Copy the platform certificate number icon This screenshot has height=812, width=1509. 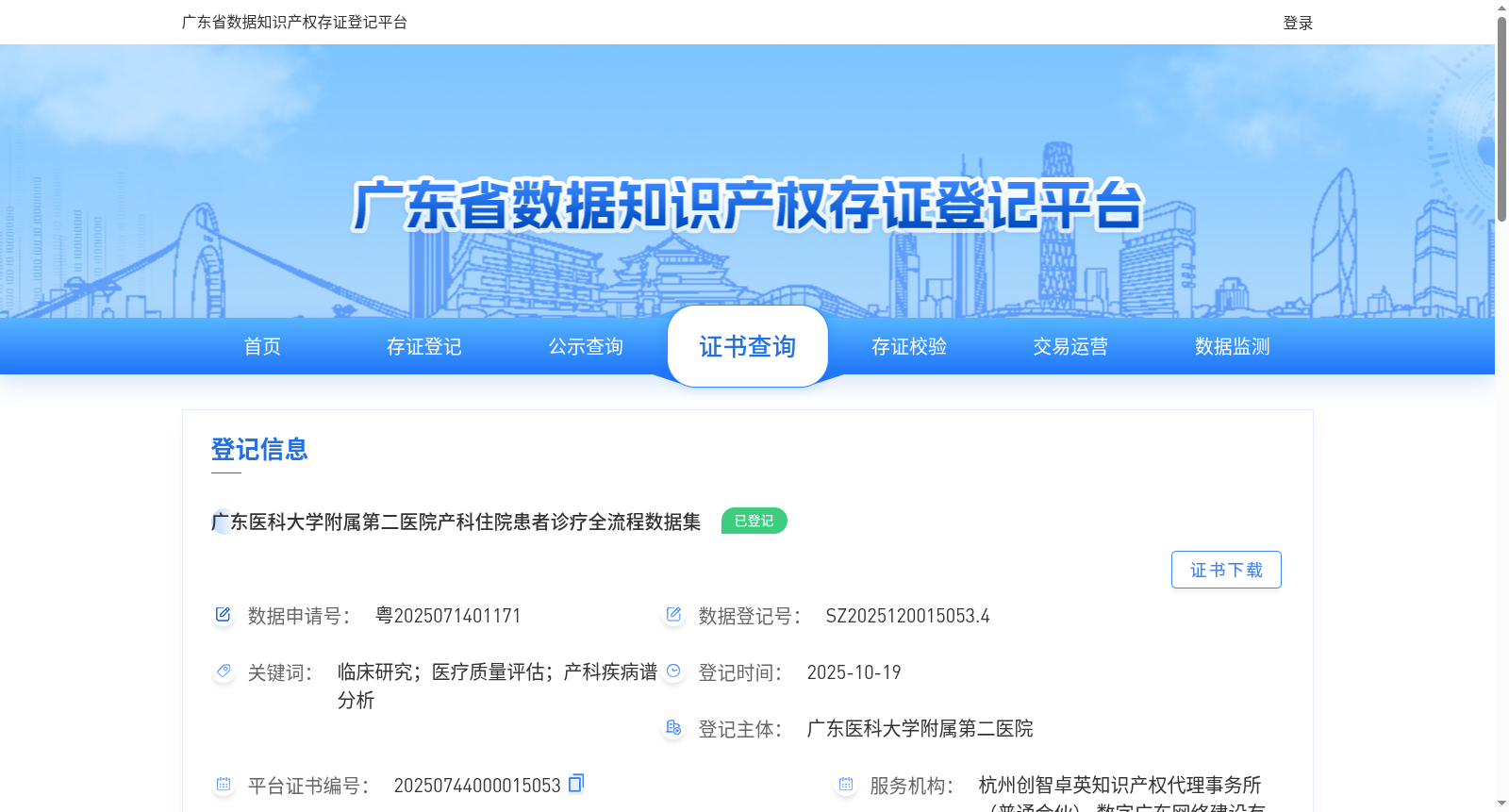[576, 783]
